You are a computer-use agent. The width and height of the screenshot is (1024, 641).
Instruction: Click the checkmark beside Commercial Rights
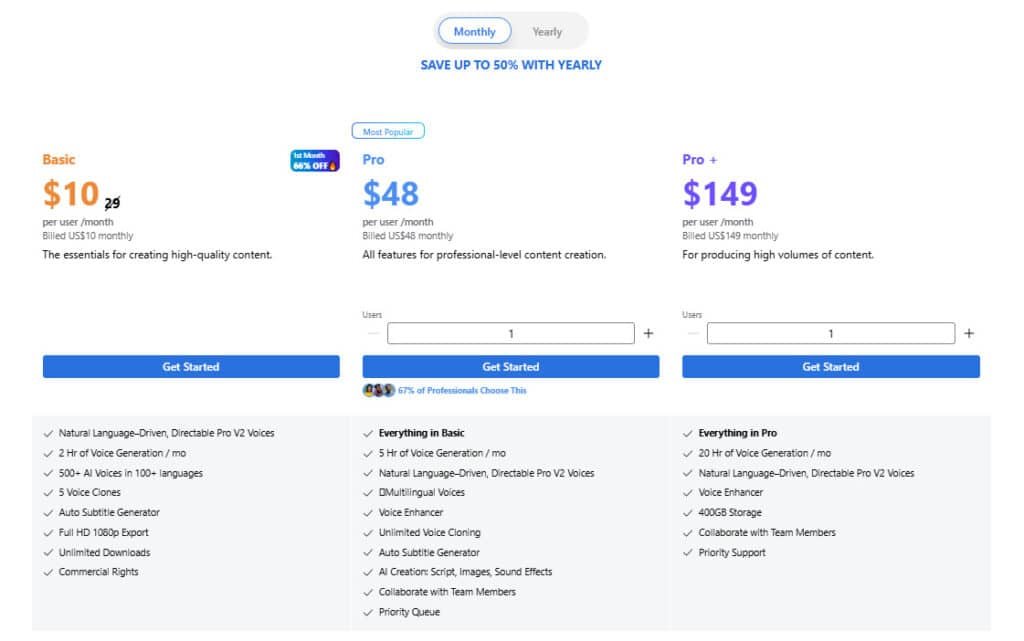tap(48, 573)
